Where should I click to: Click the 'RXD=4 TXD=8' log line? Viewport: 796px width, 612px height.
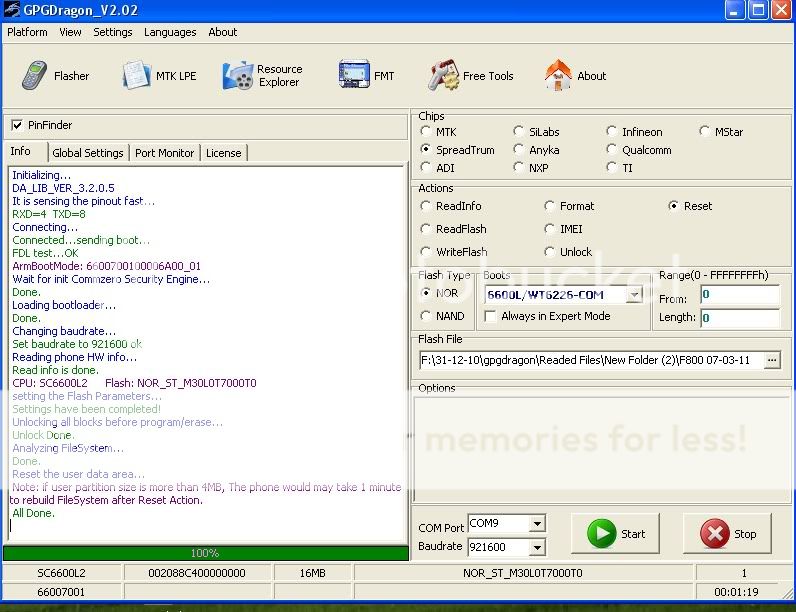click(49, 214)
